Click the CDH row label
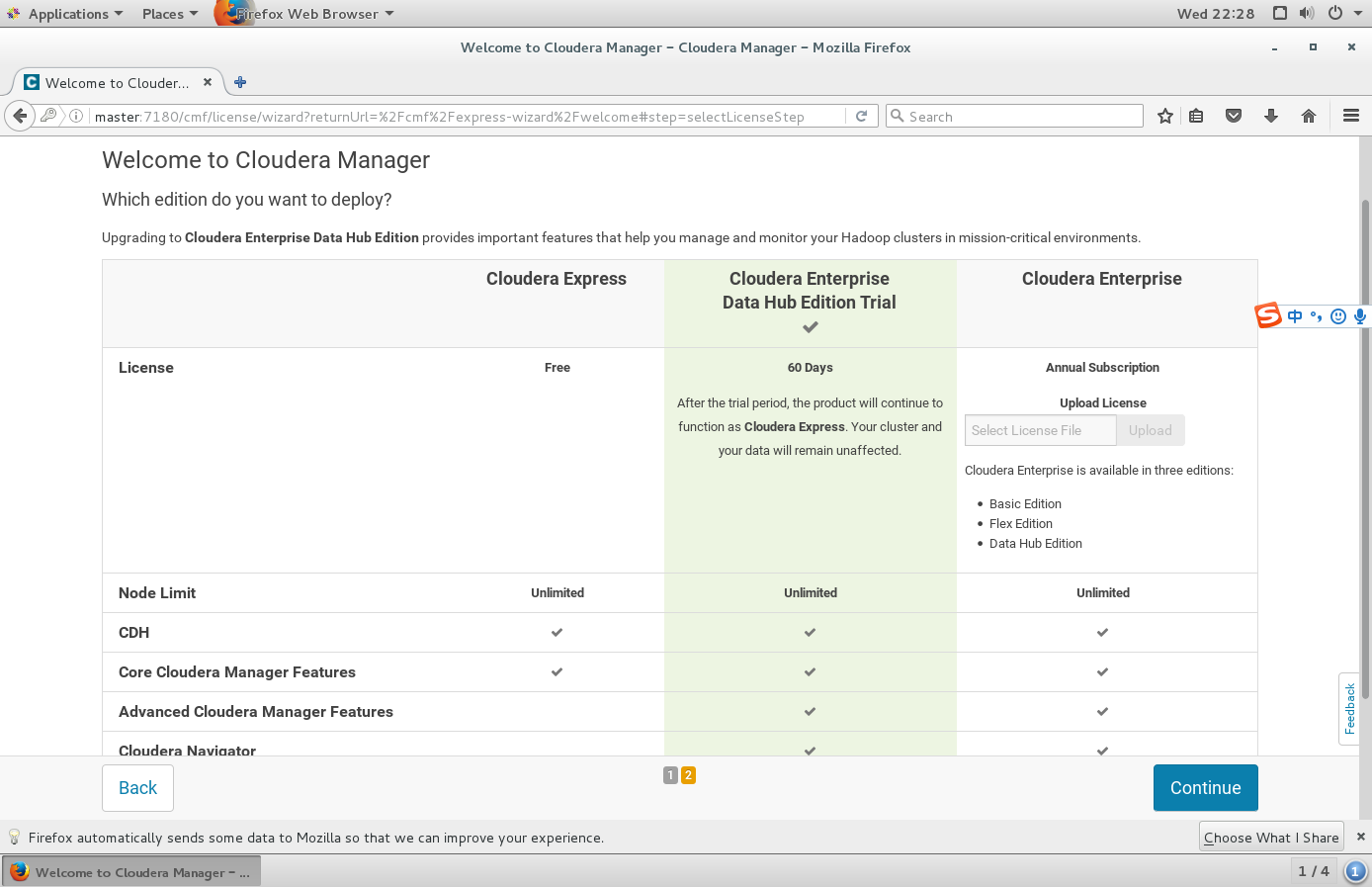The width and height of the screenshot is (1372, 887). coord(133,632)
